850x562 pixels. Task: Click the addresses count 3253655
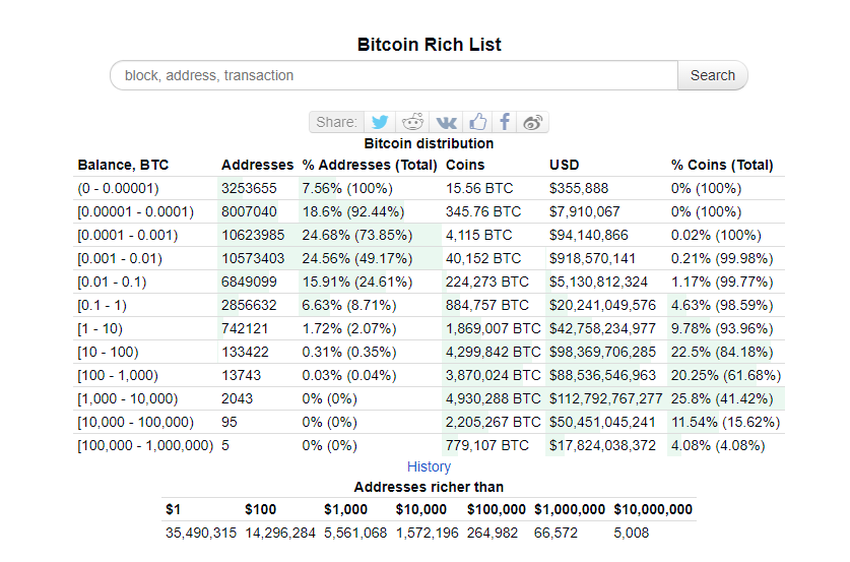249,188
